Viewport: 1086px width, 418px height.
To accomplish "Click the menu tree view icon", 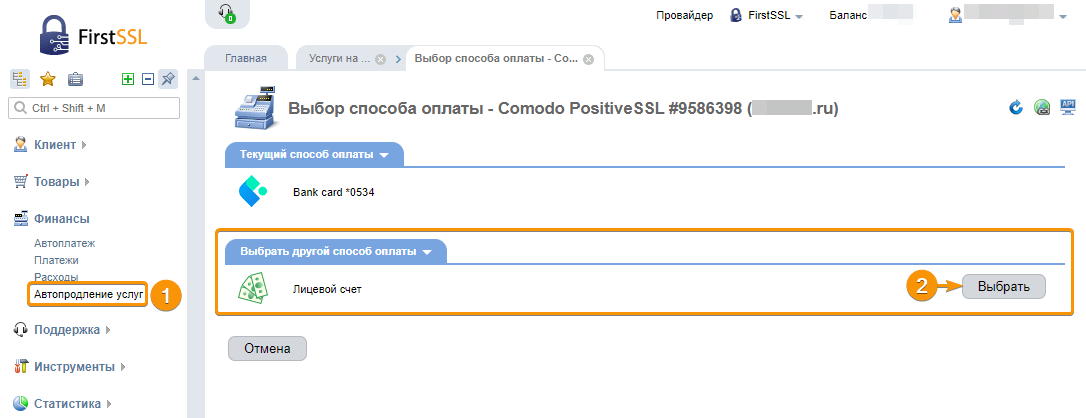I will click(20, 79).
